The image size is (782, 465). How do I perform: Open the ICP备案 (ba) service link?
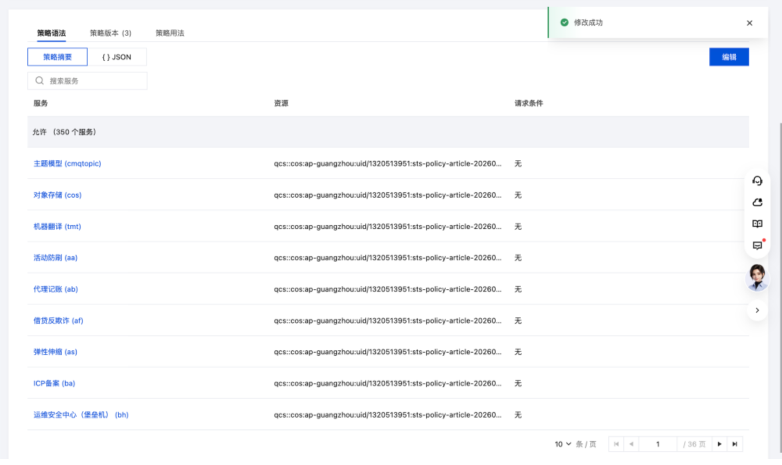(x=54, y=384)
